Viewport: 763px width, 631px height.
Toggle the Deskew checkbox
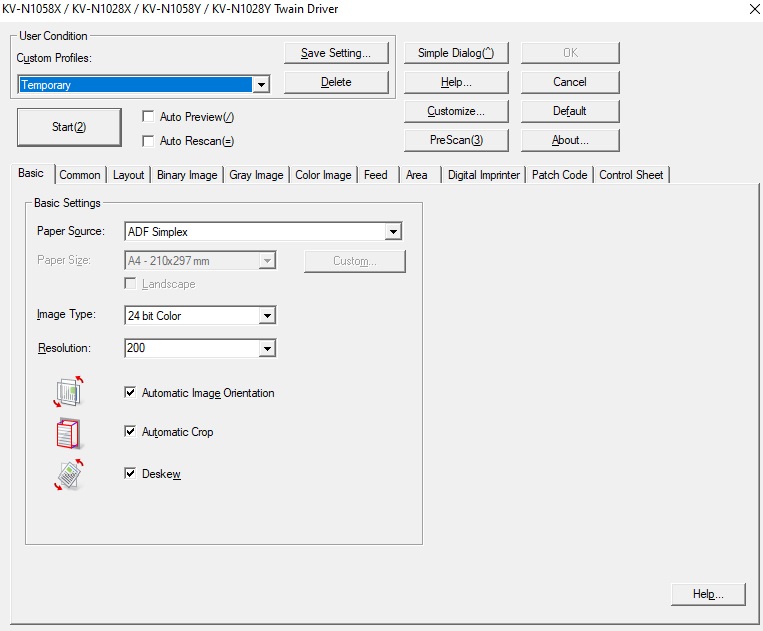tap(130, 473)
